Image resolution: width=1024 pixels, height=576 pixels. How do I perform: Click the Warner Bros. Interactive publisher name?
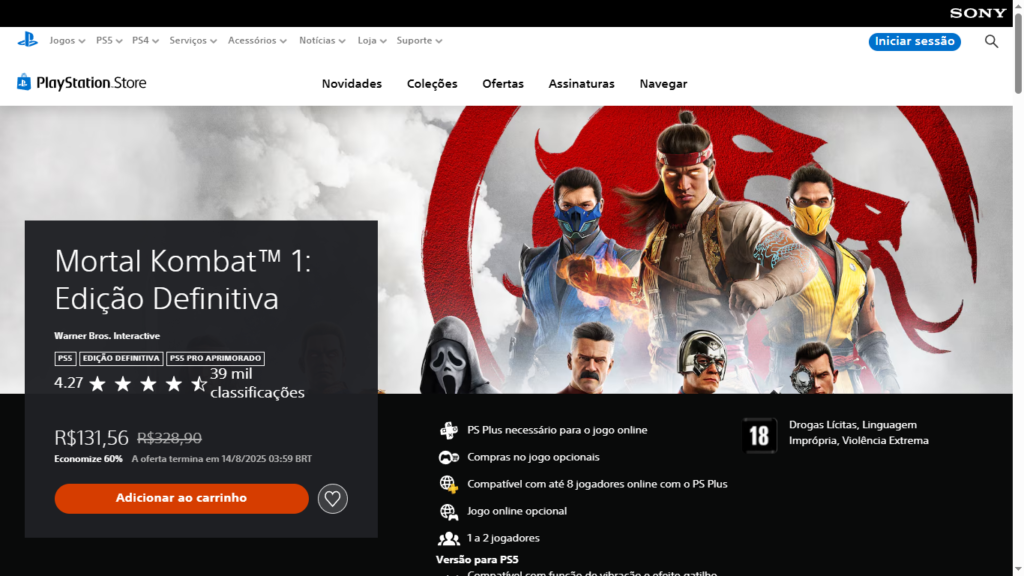click(x=107, y=336)
